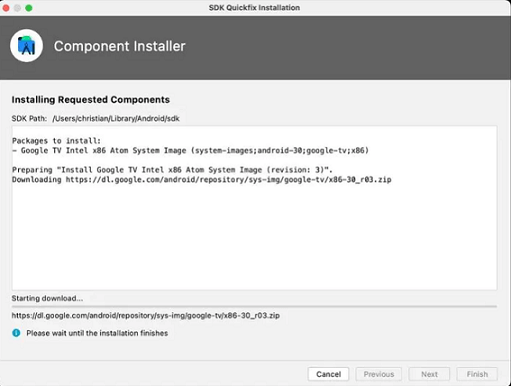The height and width of the screenshot is (386, 511).
Task: Click the Installing Requested Components heading
Action: pyautogui.click(x=91, y=100)
